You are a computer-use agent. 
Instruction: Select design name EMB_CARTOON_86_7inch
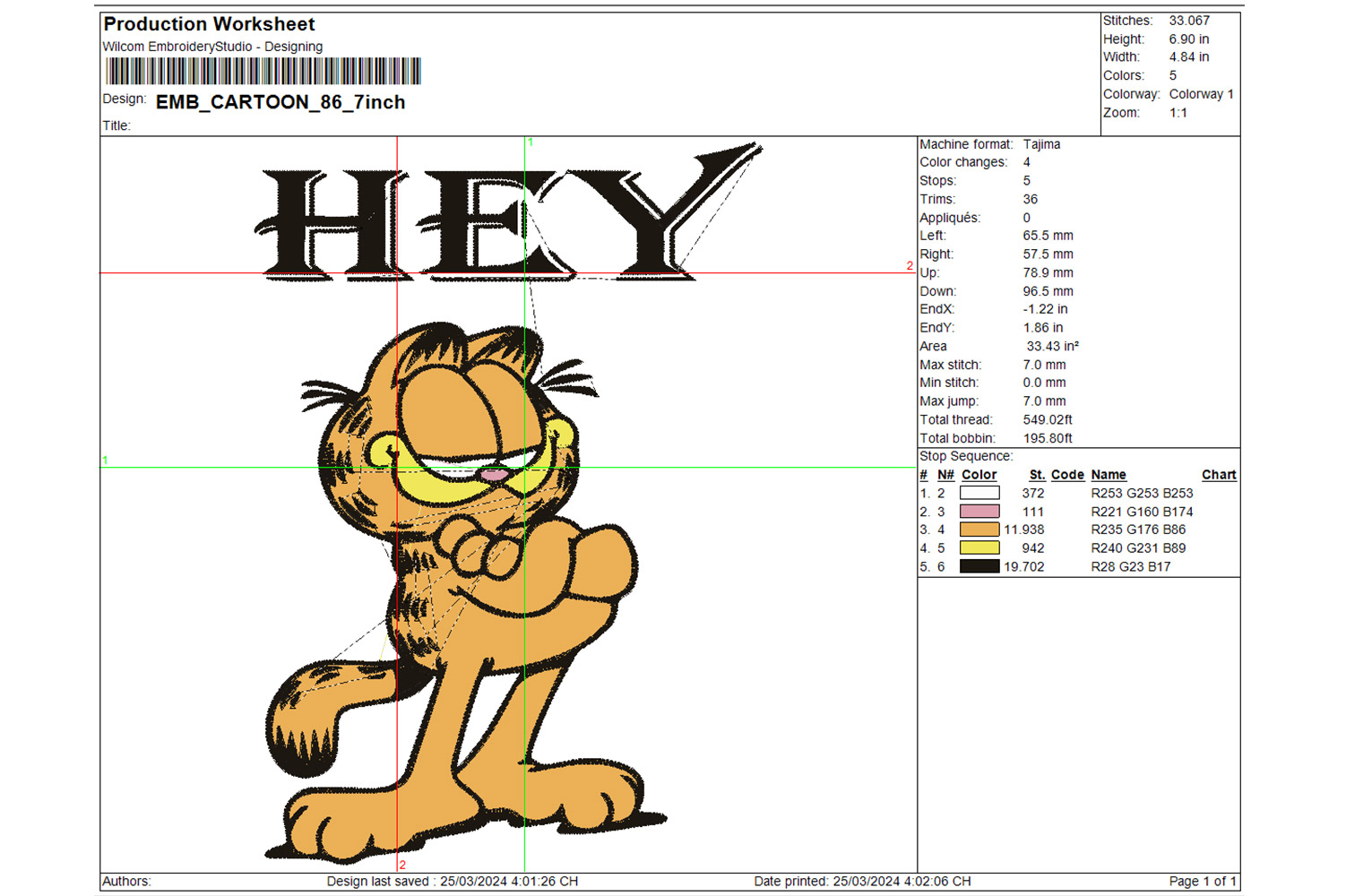tap(280, 102)
